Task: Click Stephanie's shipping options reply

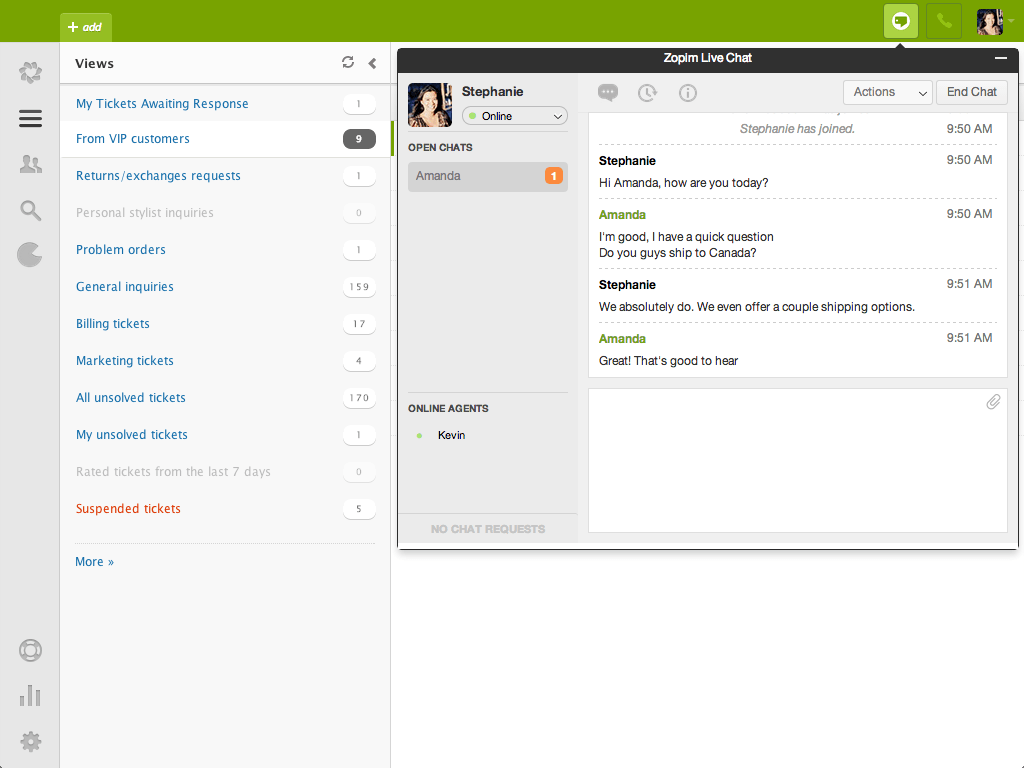Action: coord(757,307)
